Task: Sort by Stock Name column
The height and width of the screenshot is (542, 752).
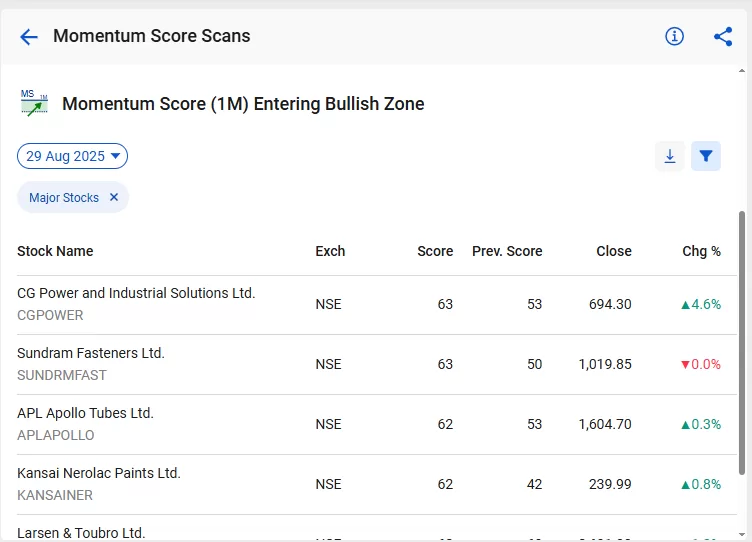Action: [x=55, y=251]
